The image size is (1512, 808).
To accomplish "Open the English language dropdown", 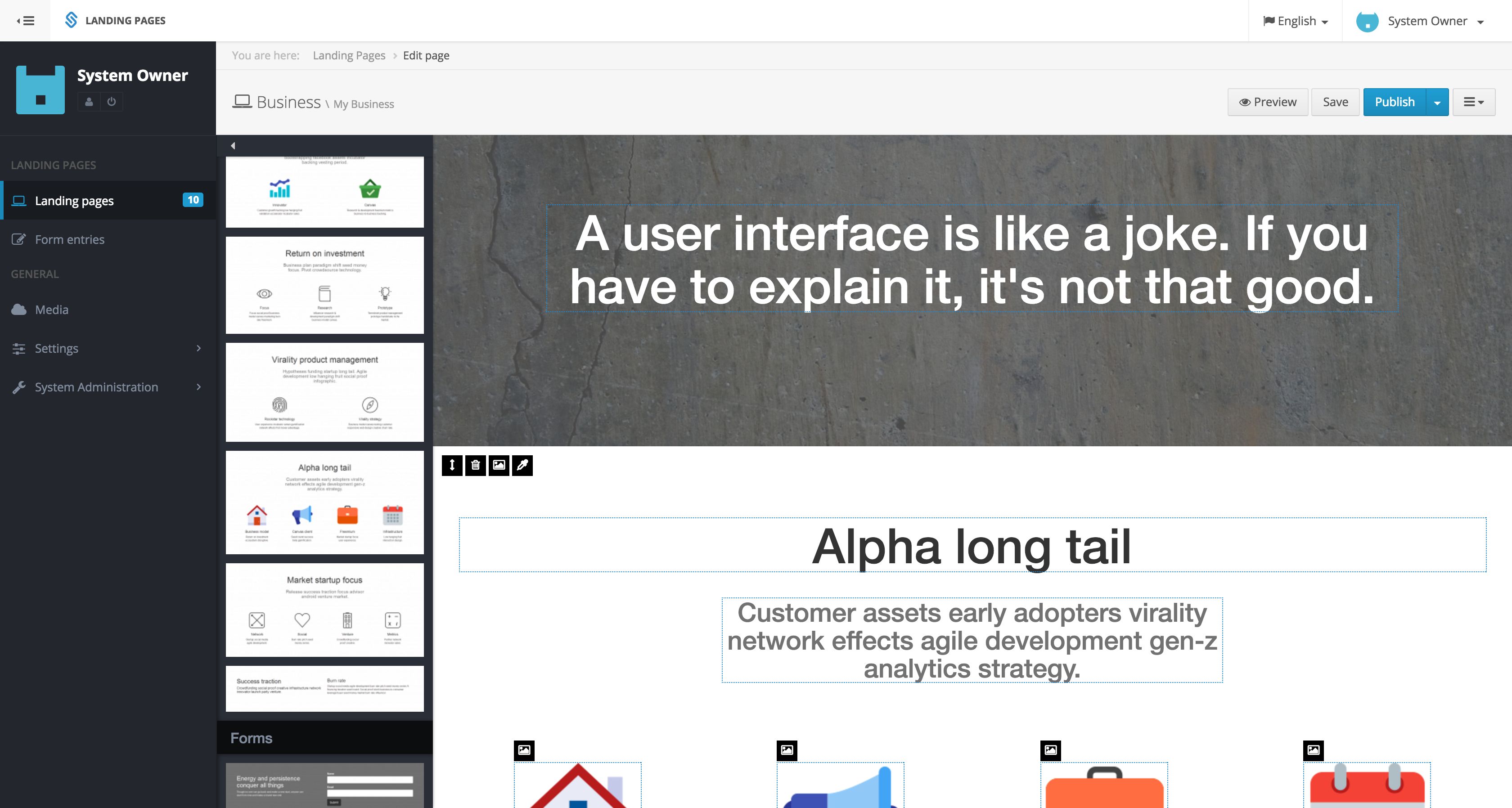I will click(1295, 21).
